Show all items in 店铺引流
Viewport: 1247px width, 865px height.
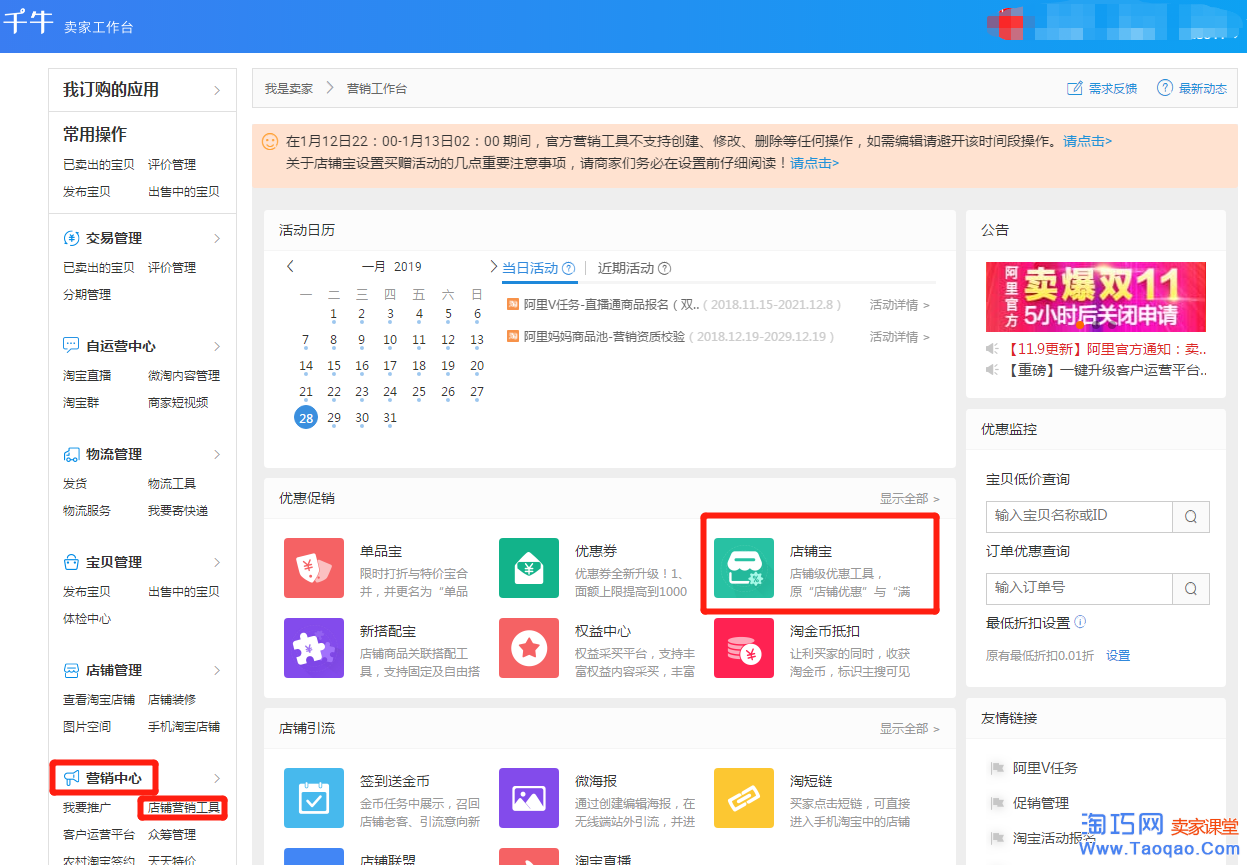909,729
